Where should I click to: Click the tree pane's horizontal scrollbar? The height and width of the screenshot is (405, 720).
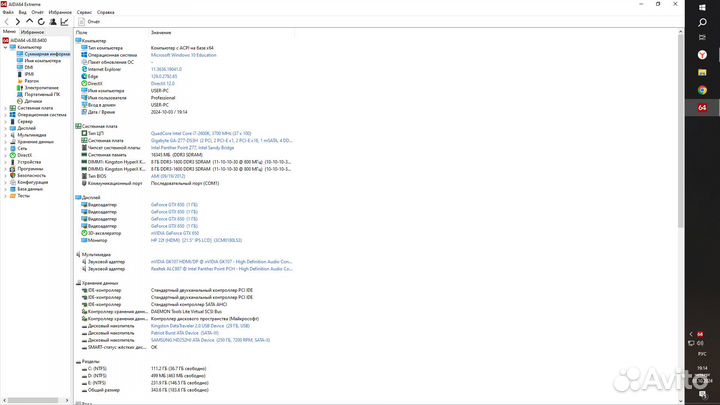coord(35,400)
